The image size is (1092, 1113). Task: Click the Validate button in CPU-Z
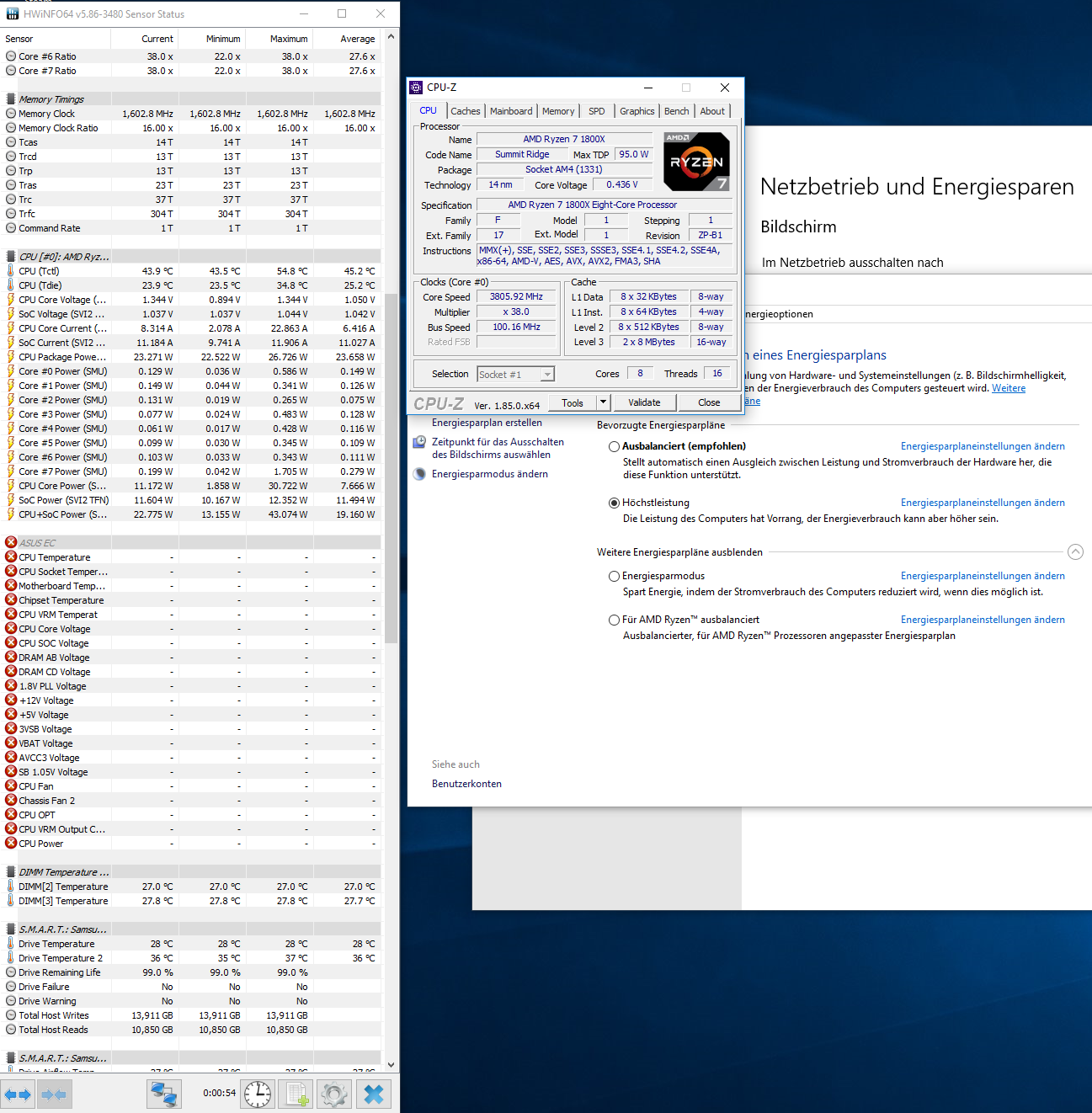click(x=644, y=402)
